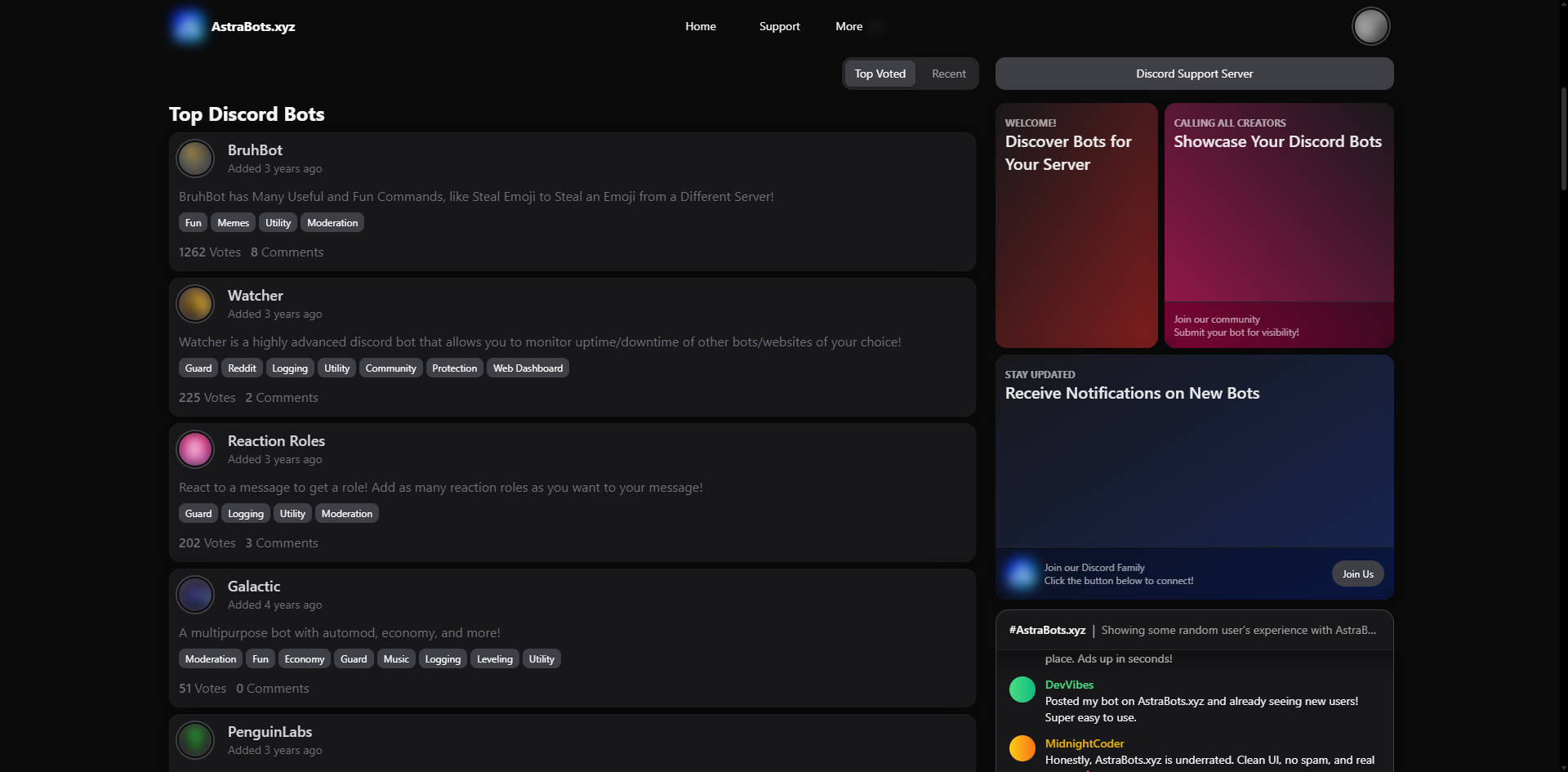Open the Reaction Roles bot avatar
This screenshot has width=1568, height=772.
pyautogui.click(x=195, y=449)
